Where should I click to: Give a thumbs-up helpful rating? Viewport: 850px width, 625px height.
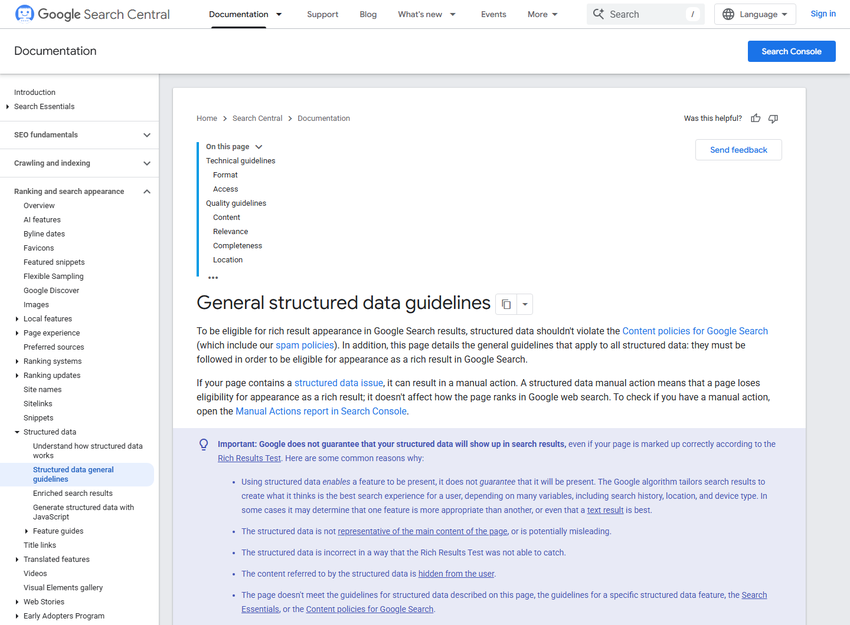point(755,118)
